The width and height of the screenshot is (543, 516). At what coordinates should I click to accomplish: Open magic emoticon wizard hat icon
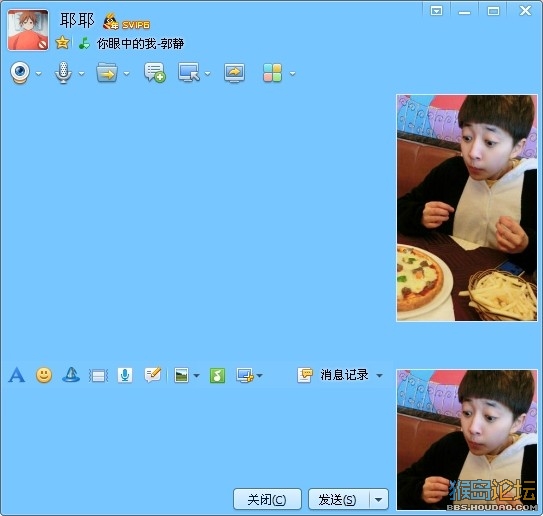click(71, 375)
